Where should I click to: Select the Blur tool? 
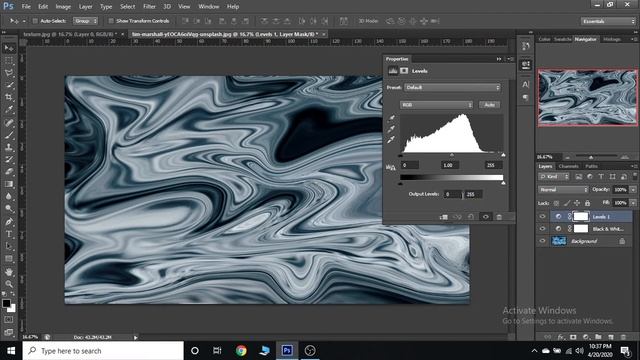(9, 196)
